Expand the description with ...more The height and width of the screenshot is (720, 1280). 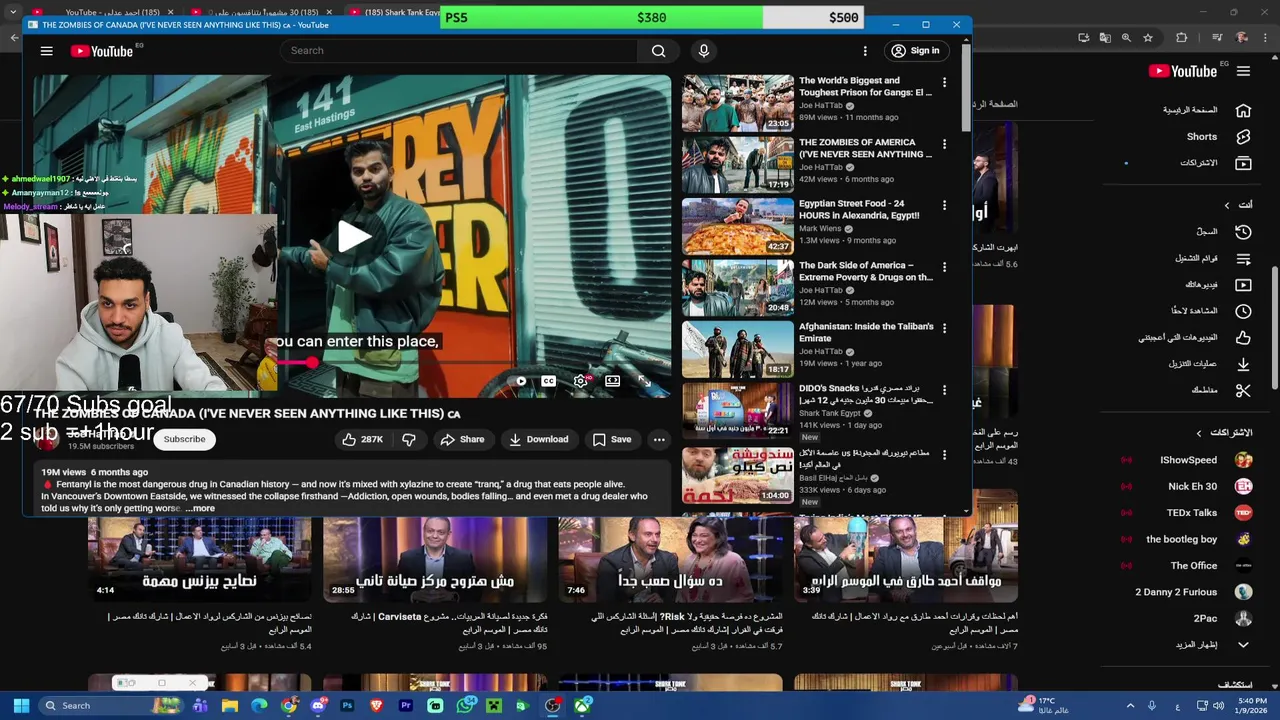click(x=200, y=508)
